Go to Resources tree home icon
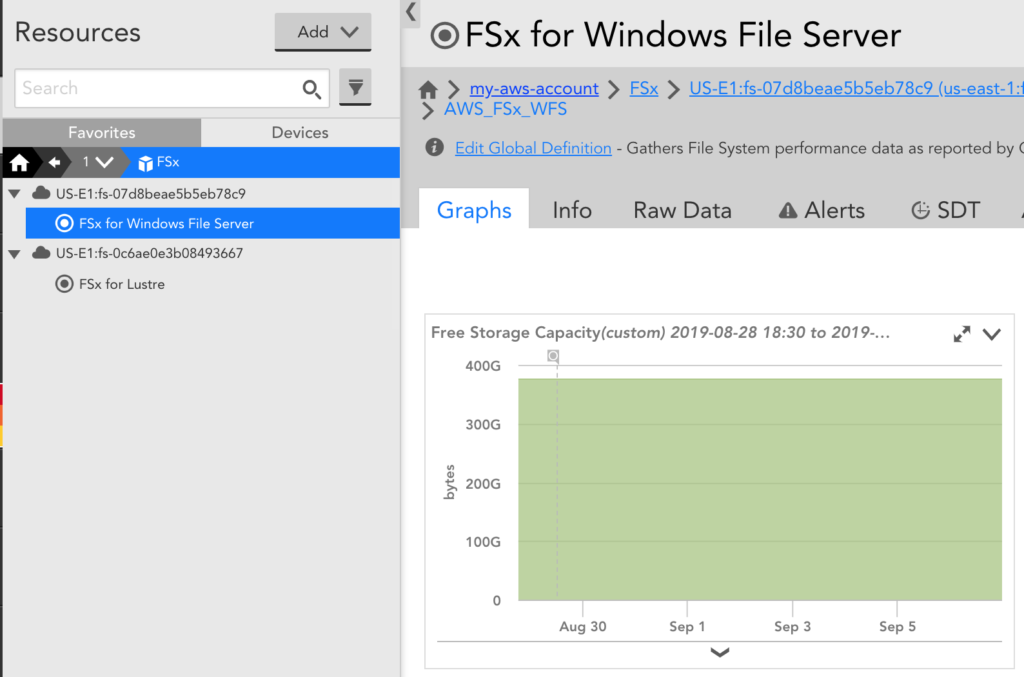The height and width of the screenshot is (677, 1024). (x=20, y=162)
